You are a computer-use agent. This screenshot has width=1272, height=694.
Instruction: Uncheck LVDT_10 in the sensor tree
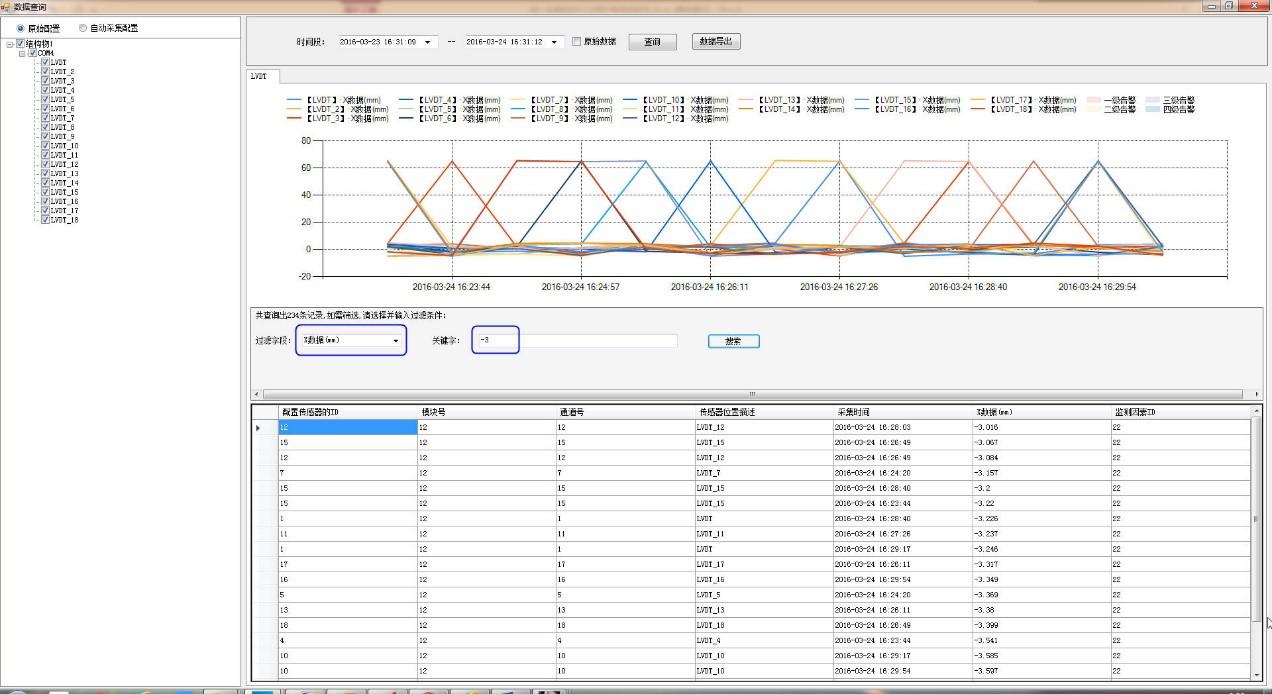click(x=45, y=146)
